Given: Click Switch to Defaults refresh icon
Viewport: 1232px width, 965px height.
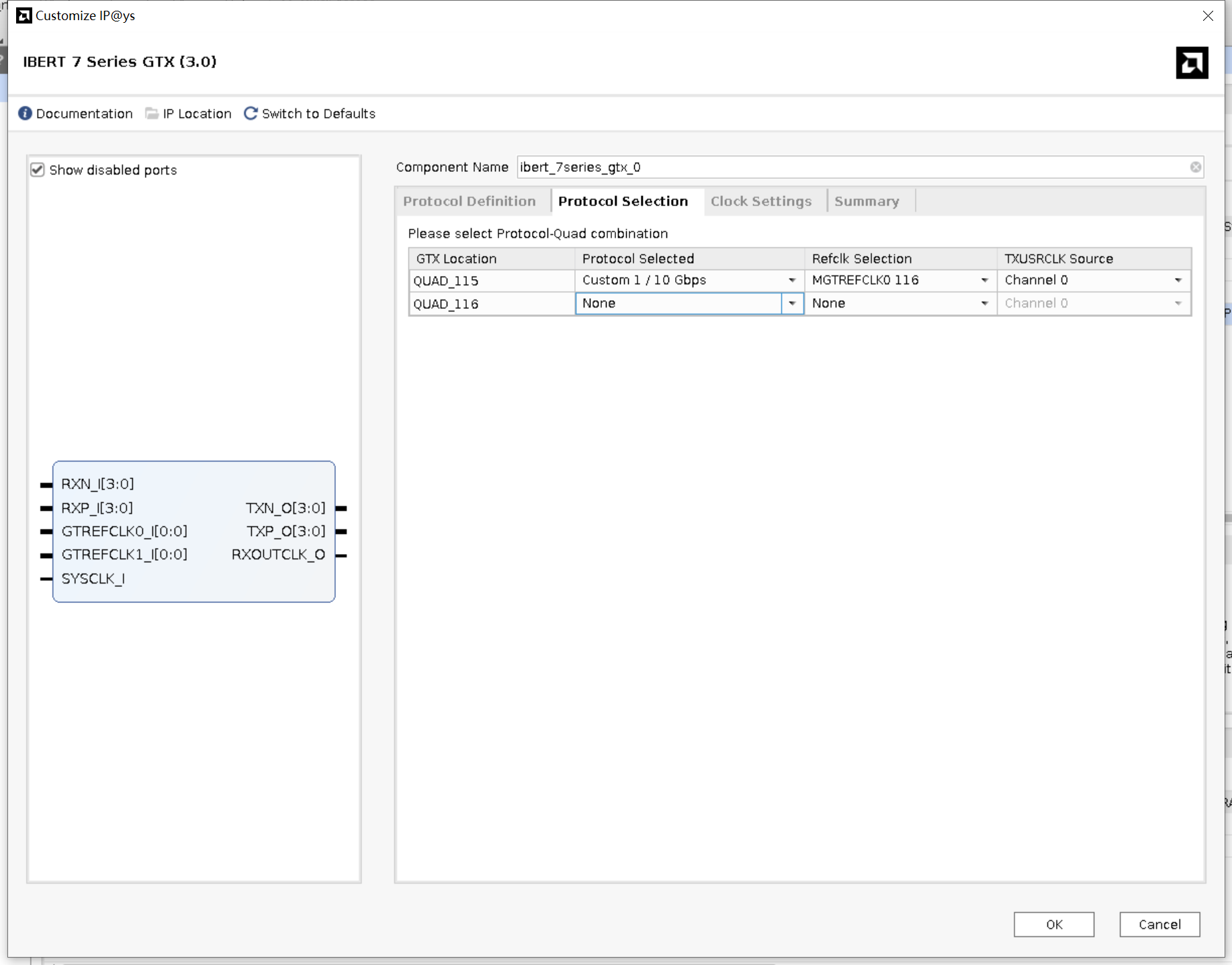Looking at the screenshot, I should tap(251, 113).
